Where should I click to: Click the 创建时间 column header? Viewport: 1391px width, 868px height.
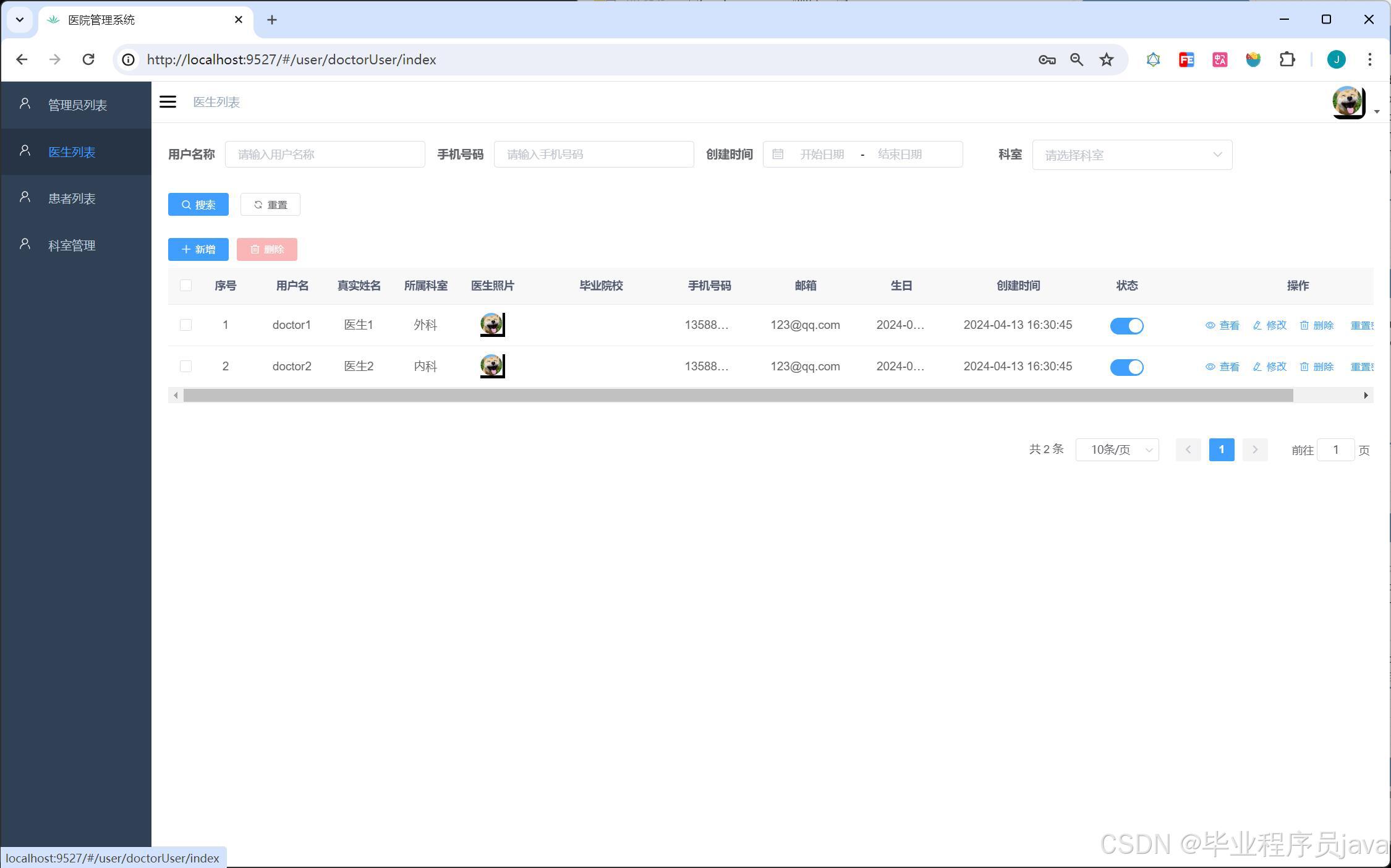pyautogui.click(x=1018, y=285)
